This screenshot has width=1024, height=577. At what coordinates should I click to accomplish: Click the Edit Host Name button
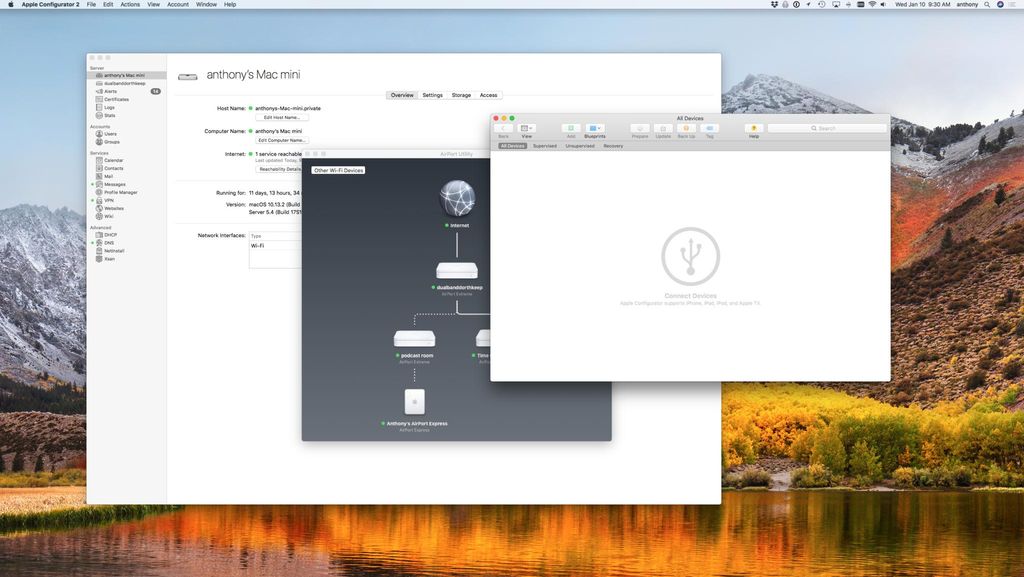281,117
